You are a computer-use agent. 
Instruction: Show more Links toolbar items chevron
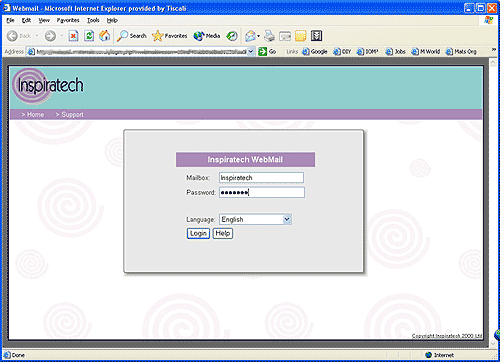494,50
